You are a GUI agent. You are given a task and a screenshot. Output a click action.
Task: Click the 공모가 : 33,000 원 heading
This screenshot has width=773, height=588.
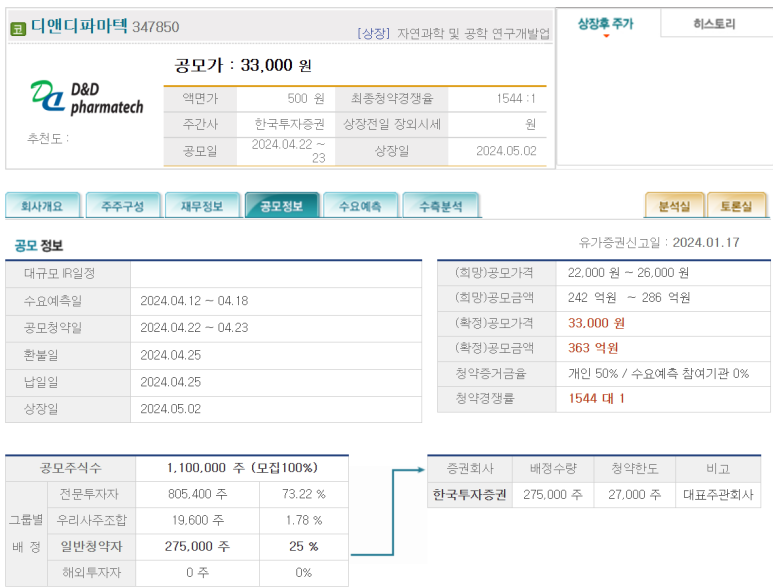tap(243, 65)
